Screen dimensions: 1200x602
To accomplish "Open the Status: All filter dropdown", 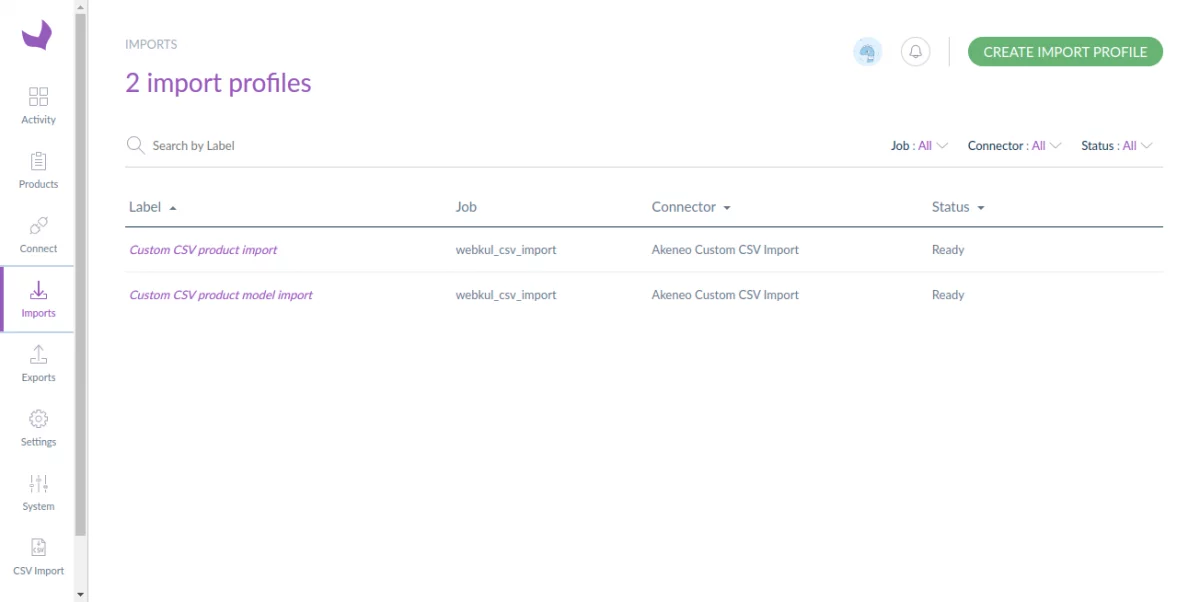I will tap(1116, 145).
